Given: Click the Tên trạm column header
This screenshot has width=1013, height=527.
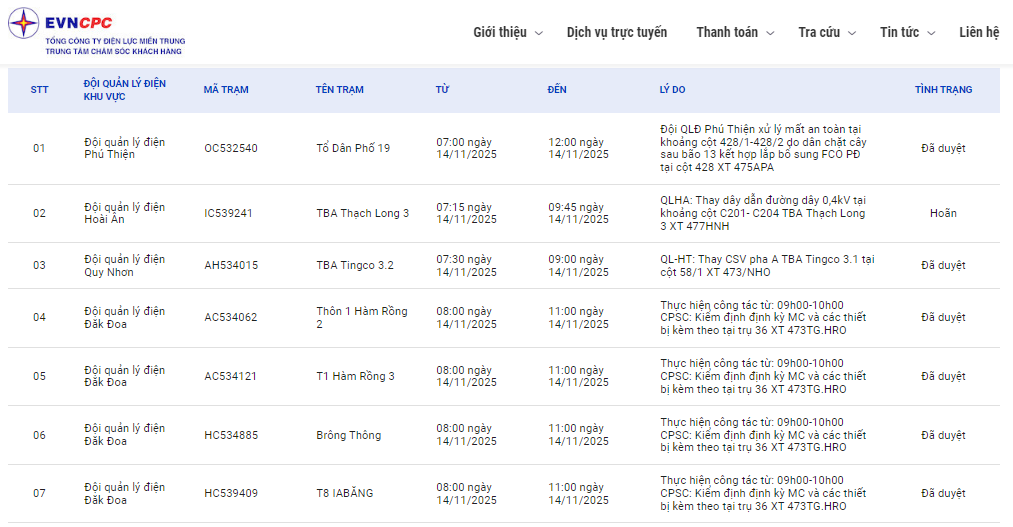Looking at the screenshot, I should 339,90.
